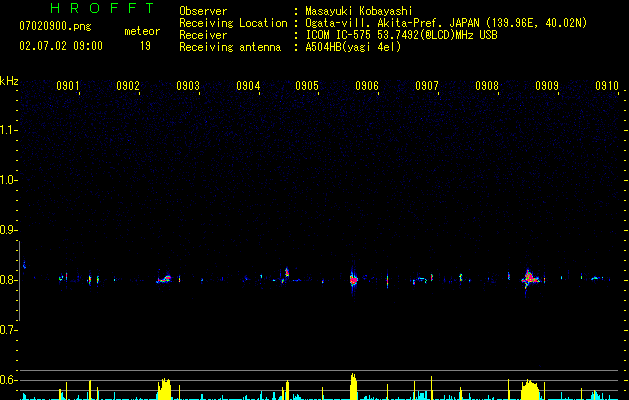Click the 0909 time marker
The image size is (629, 400).
click(547, 86)
